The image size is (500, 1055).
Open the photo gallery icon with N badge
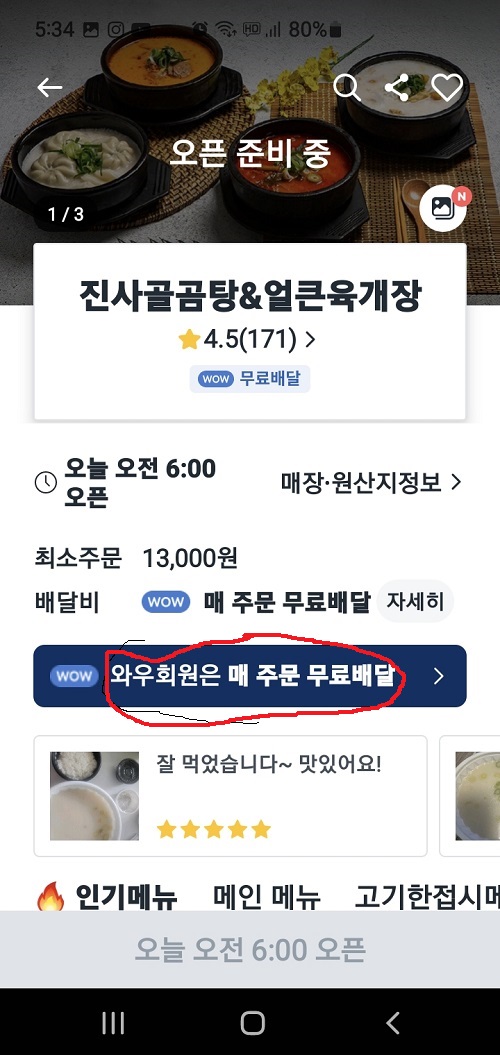[443, 208]
